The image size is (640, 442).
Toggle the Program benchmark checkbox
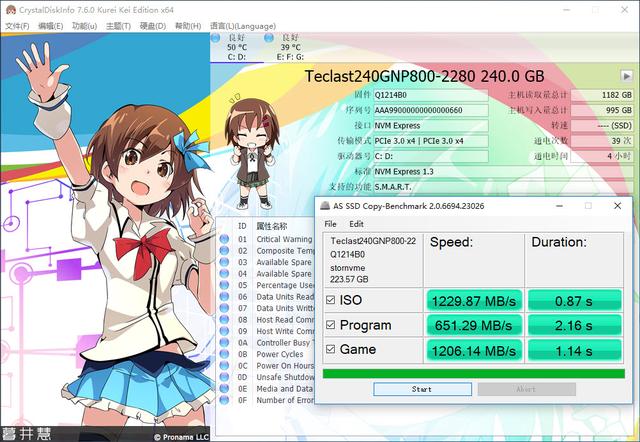[333, 324]
